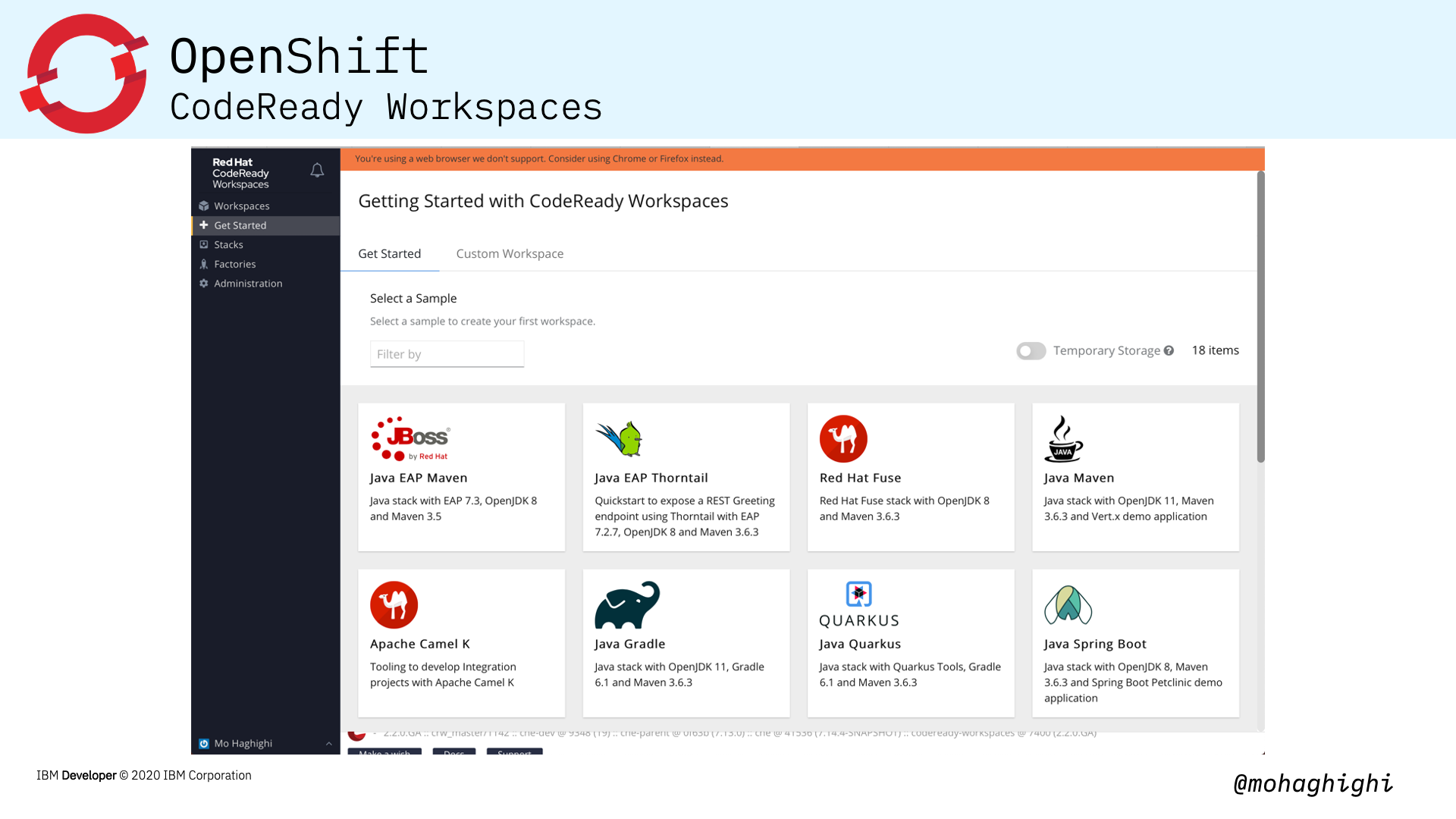Image resolution: width=1456 pixels, height=819 pixels.
Task: Click 'Tooling to develop Integration projects' description
Action: [443, 674]
